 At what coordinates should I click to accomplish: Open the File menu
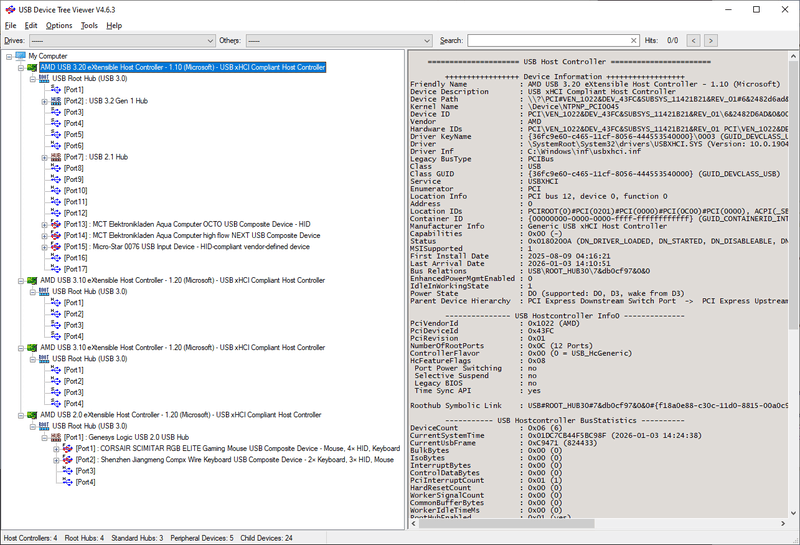(x=10, y=26)
